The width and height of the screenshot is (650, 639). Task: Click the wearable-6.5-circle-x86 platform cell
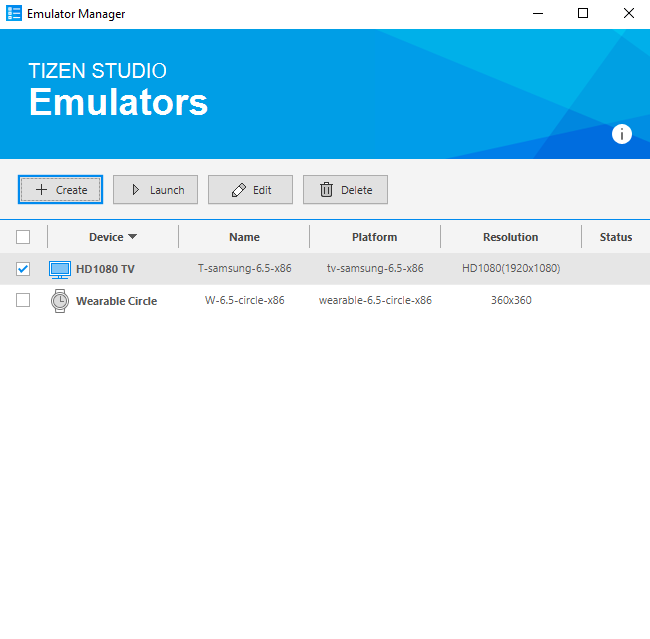pos(375,301)
